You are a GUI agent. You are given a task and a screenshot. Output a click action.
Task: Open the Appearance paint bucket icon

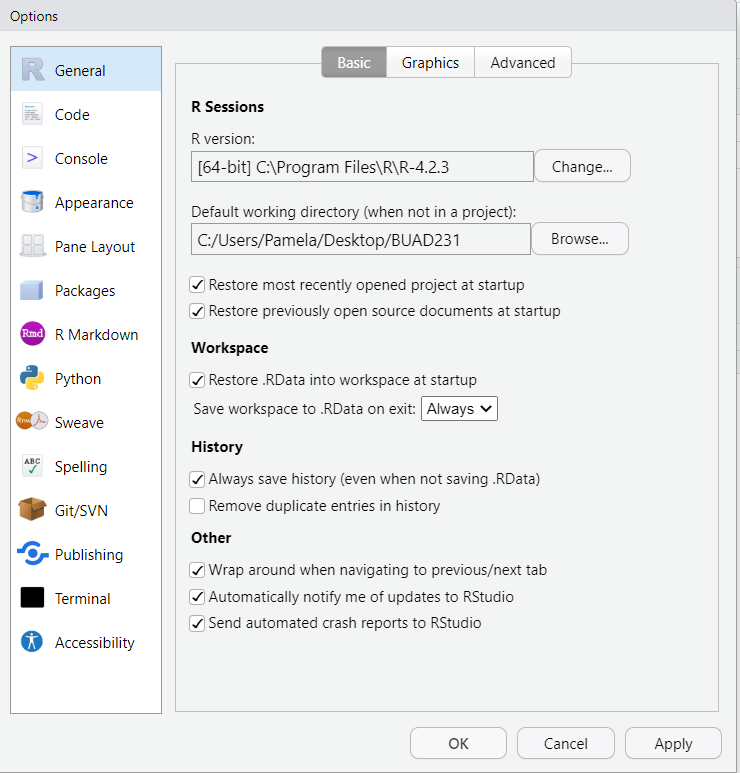pyautogui.click(x=33, y=202)
